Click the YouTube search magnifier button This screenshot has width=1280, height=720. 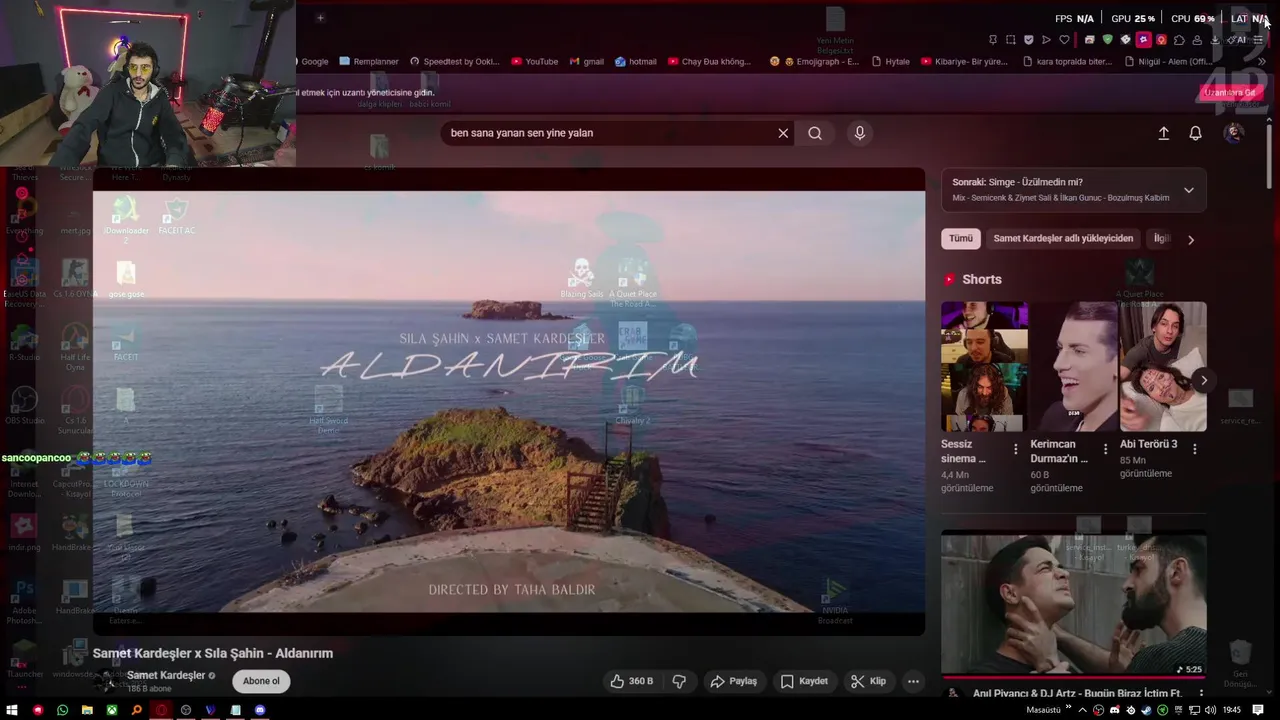pos(815,133)
